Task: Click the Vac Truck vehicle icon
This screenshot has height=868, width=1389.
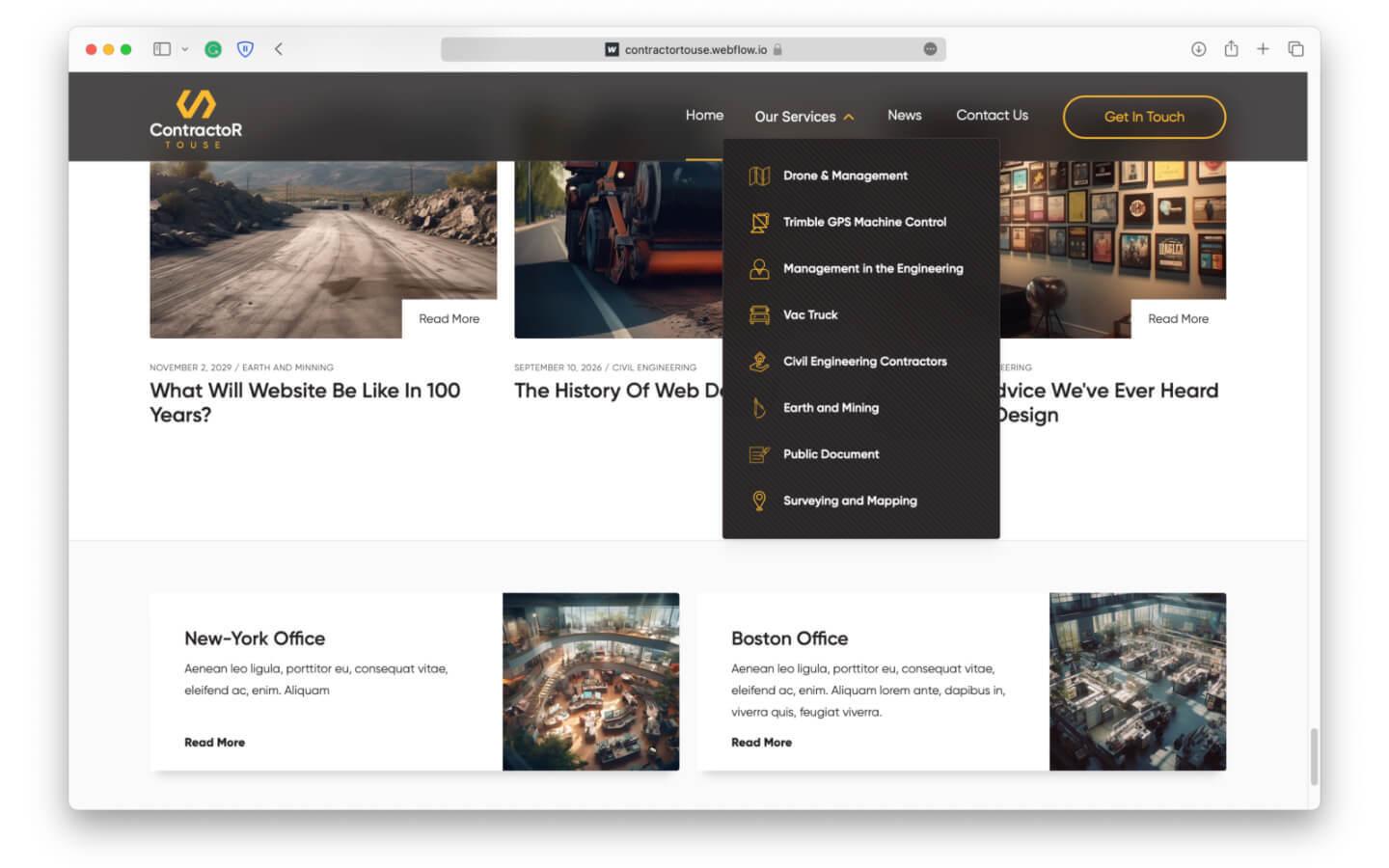Action: (759, 314)
